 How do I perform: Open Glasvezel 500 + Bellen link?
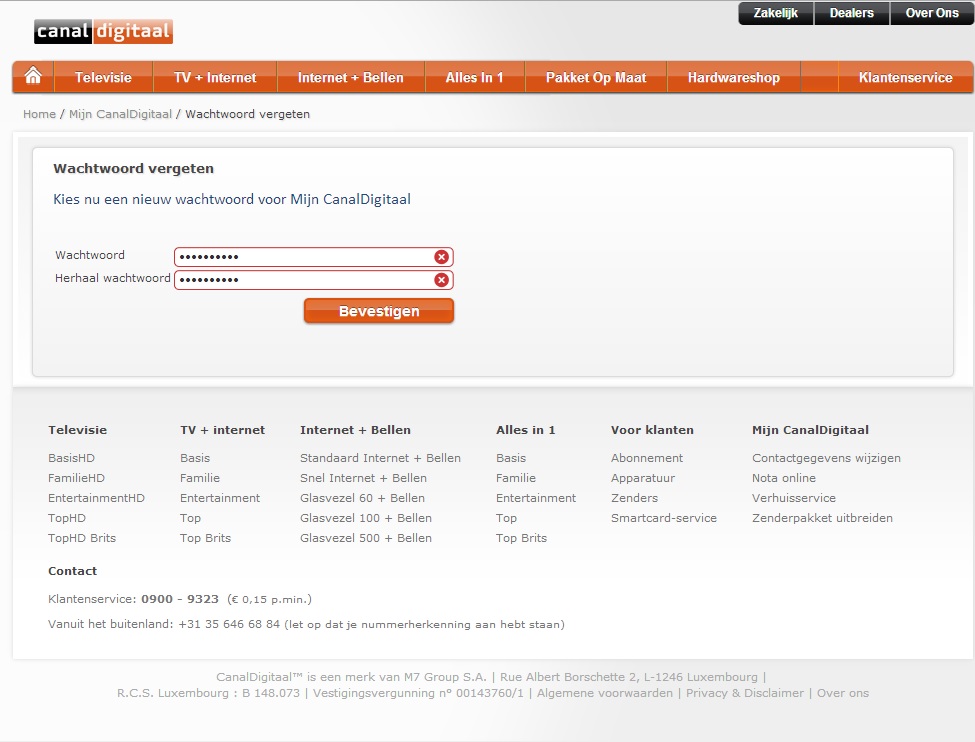click(366, 537)
